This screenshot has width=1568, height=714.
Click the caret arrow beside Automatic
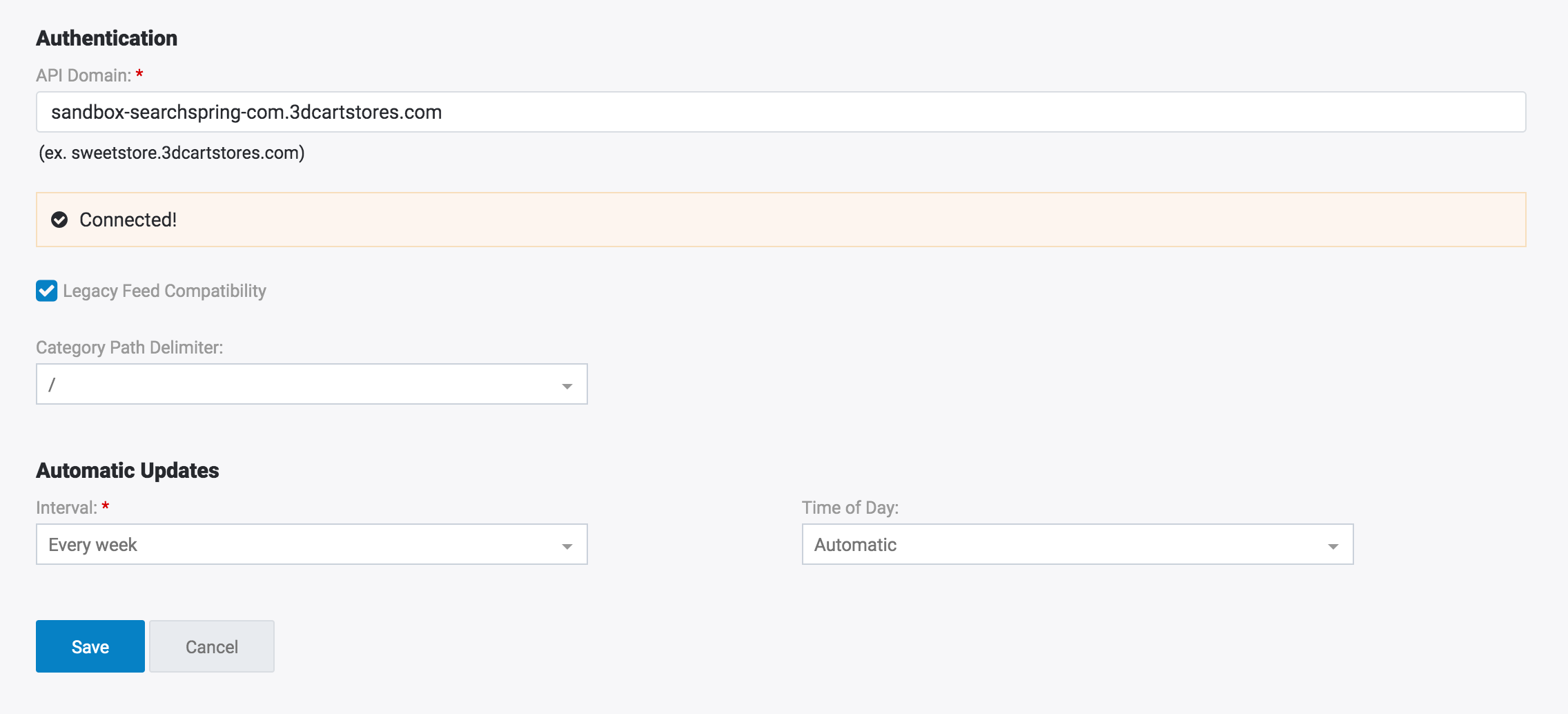coord(1333,546)
